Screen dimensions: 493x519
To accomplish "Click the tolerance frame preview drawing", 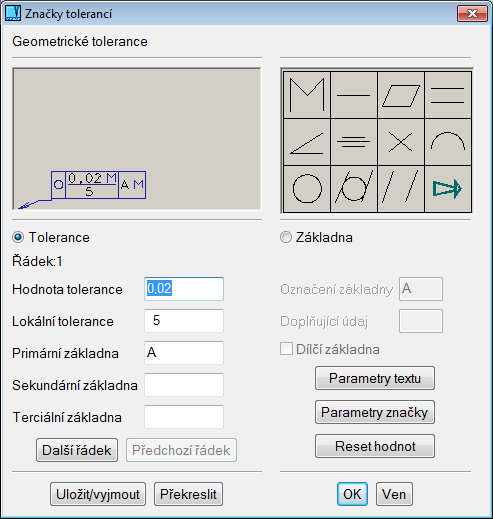I will pyautogui.click(x=137, y=139).
